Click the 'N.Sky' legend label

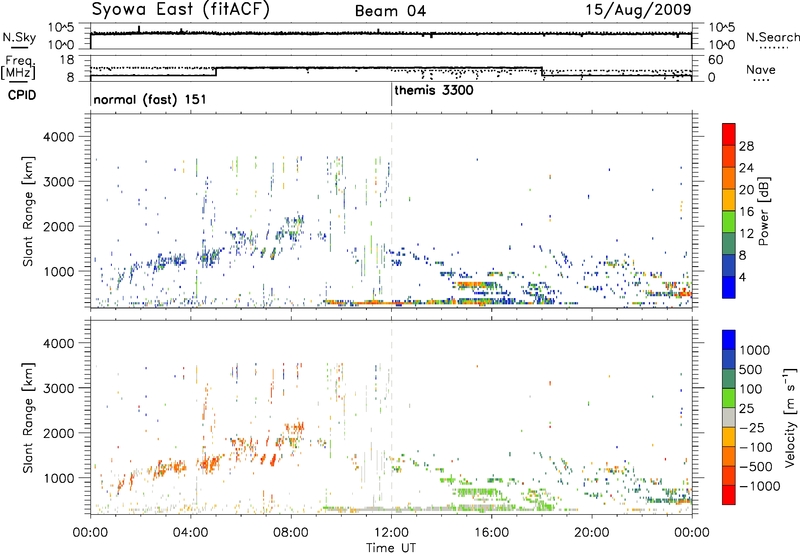point(19,37)
